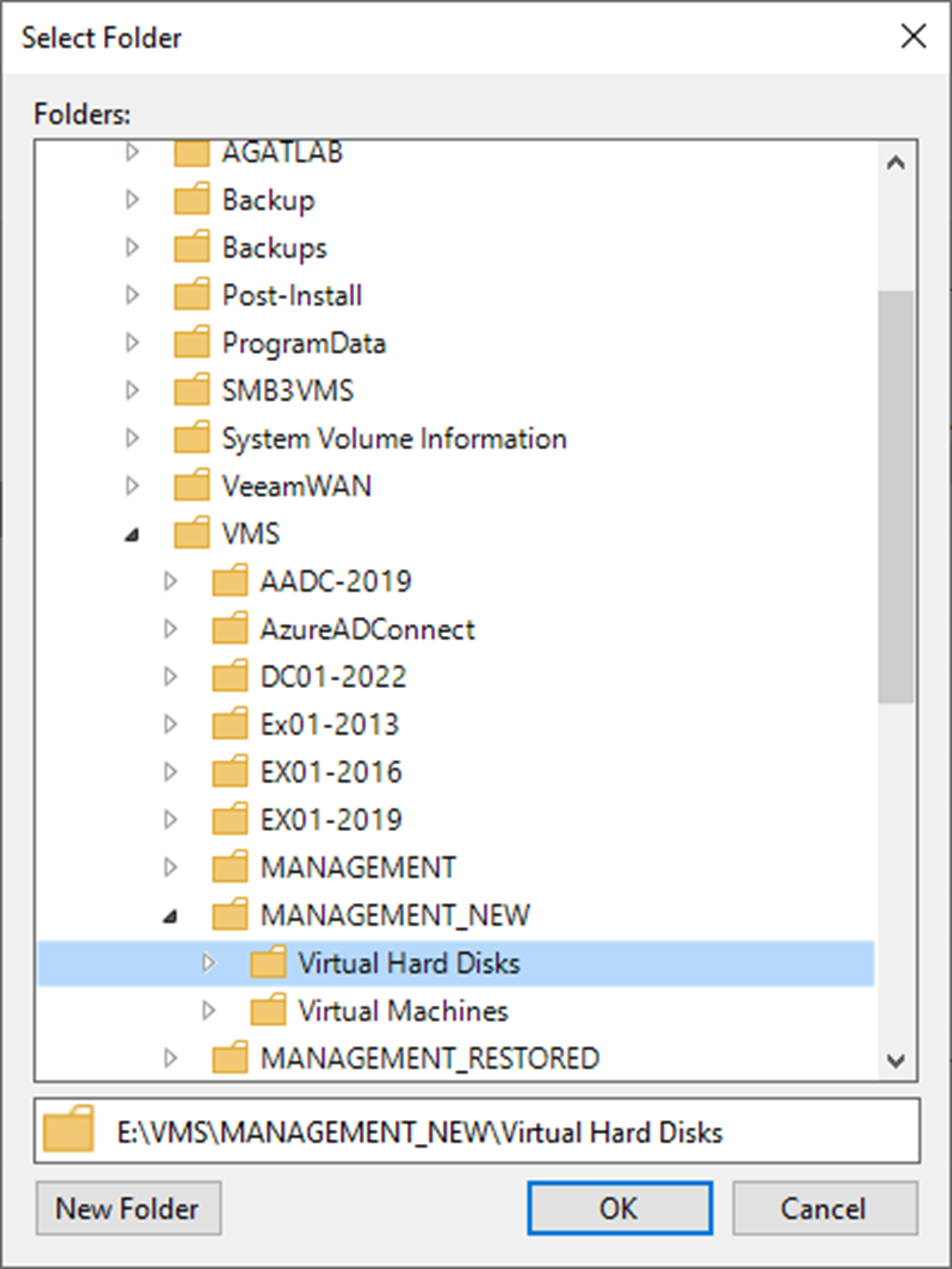Click the folder icon next to SMB3VMS
This screenshot has height=1269, width=952.
[x=191, y=391]
